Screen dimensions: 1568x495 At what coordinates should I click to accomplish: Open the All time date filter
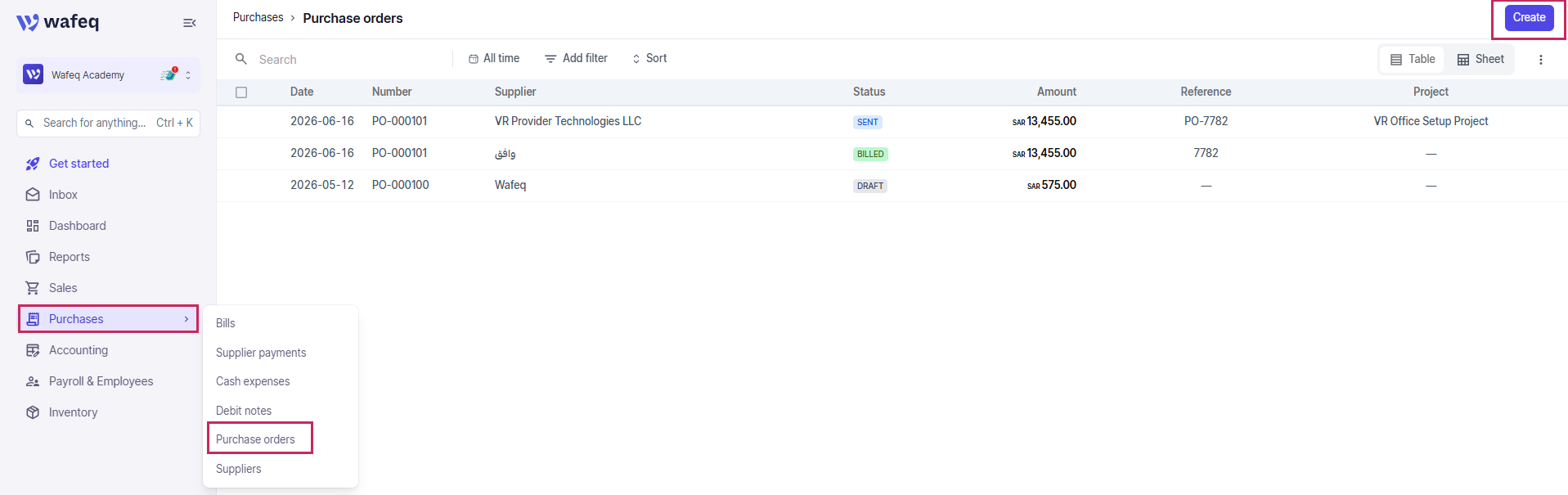coord(494,58)
